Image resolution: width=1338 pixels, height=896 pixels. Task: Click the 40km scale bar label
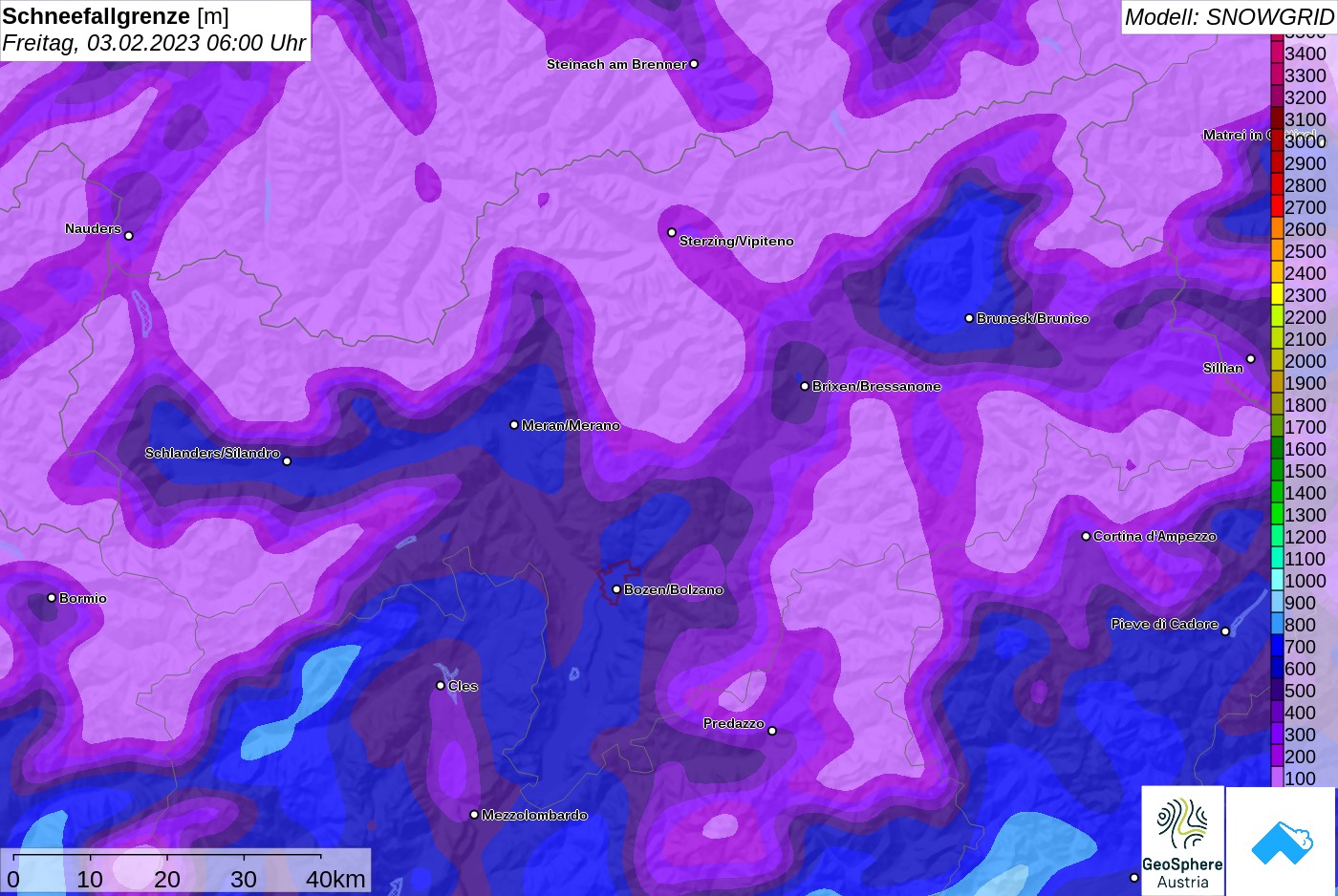tap(335, 879)
